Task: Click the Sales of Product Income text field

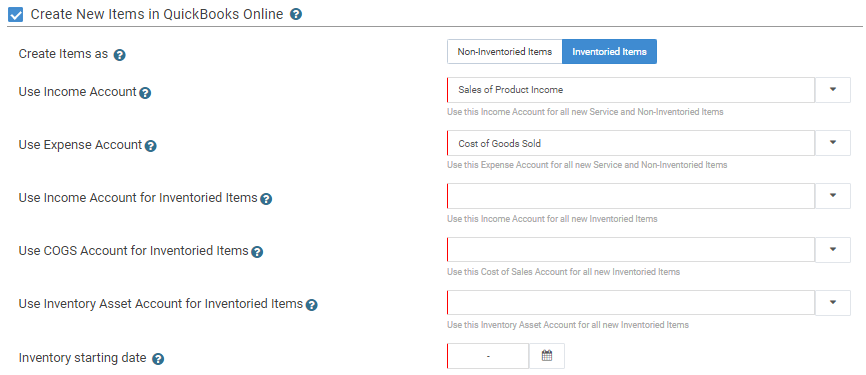Action: tap(631, 89)
